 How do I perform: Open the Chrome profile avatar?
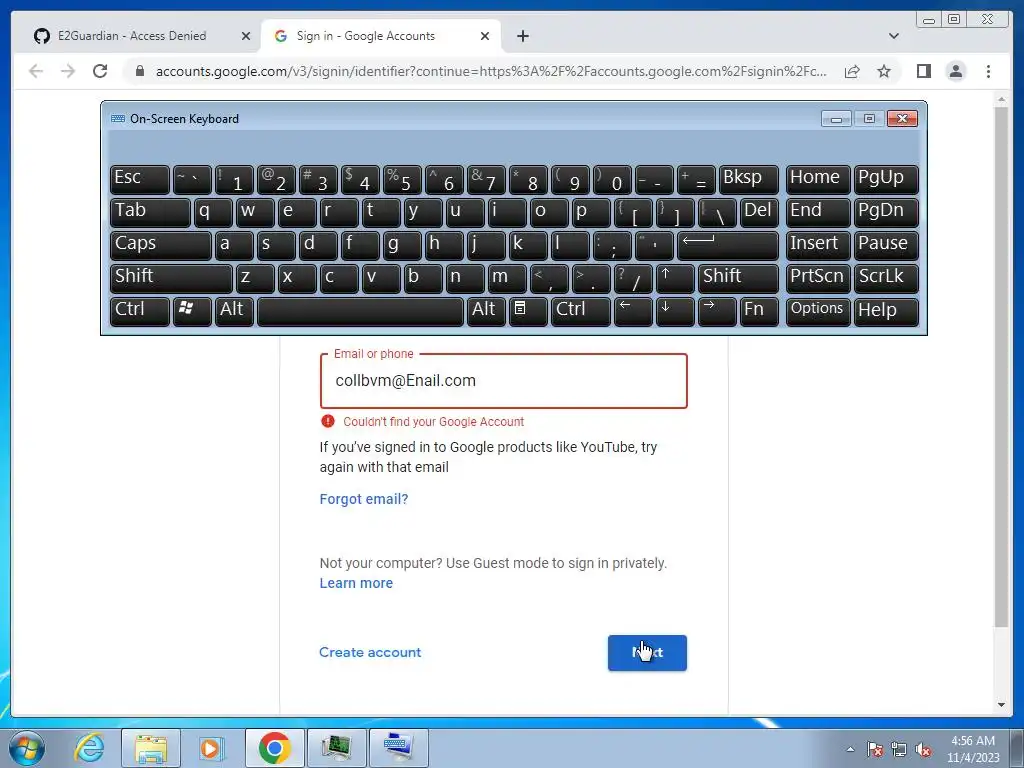955,71
